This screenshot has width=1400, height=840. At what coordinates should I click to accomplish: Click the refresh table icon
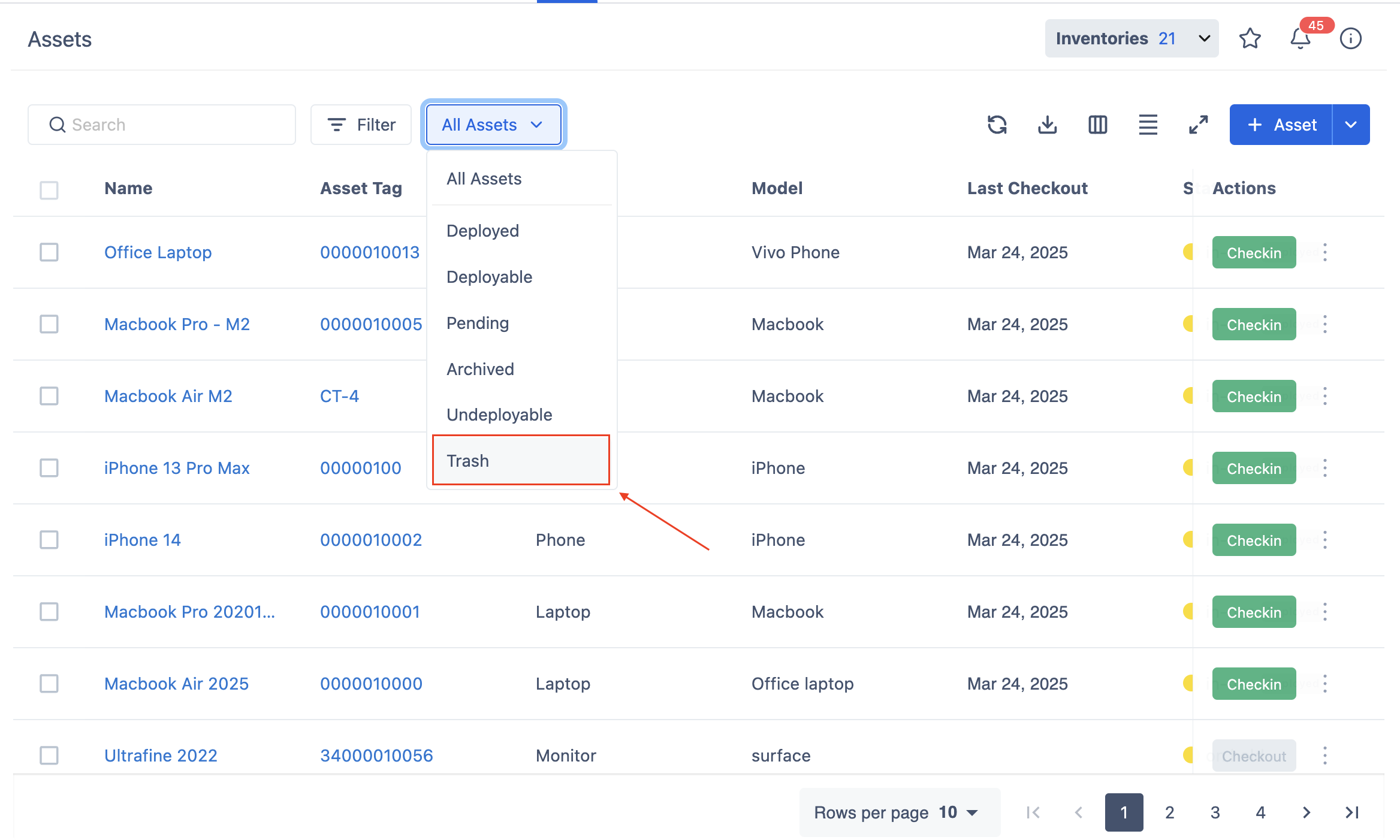997,125
